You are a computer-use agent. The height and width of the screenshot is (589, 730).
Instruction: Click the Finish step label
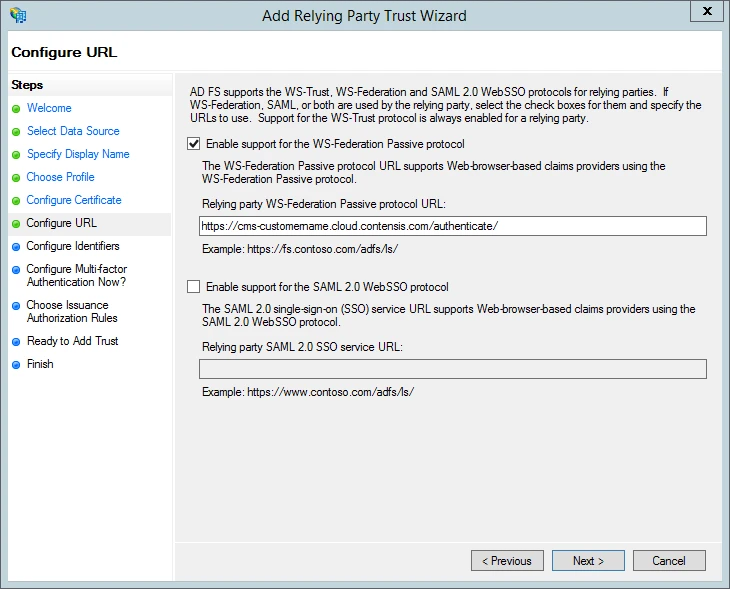click(x=40, y=364)
